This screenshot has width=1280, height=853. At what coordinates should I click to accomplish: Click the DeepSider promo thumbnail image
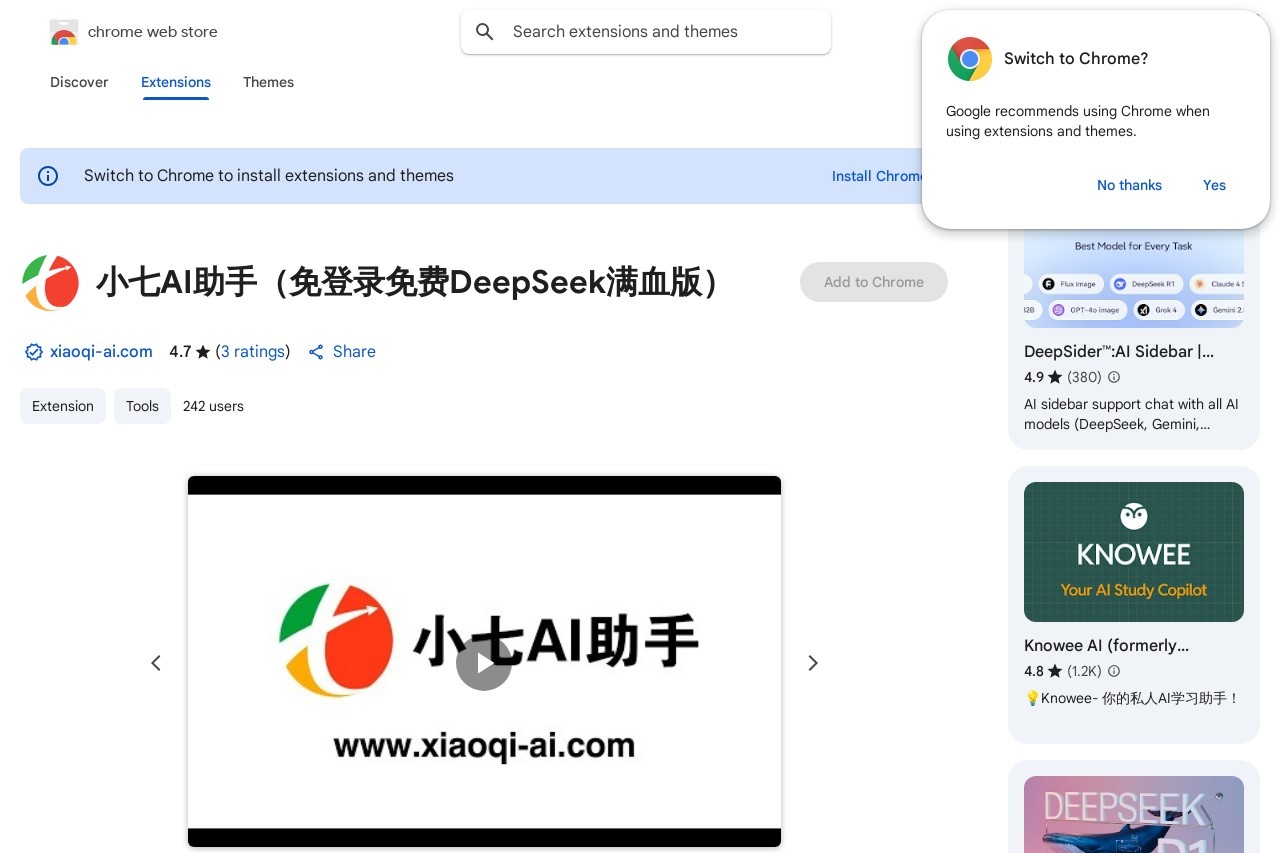click(x=1134, y=277)
